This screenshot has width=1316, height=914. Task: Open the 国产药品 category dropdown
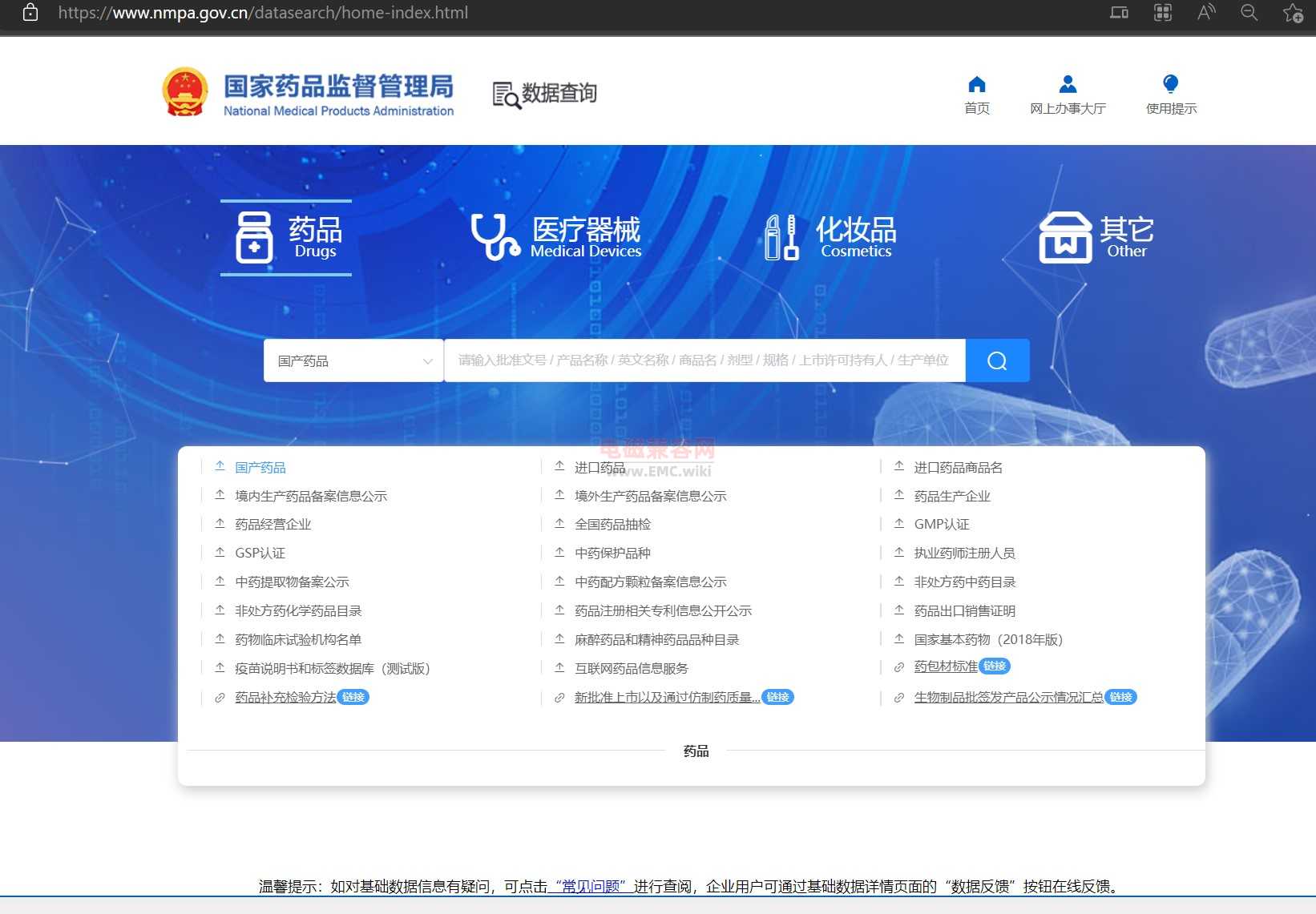353,360
